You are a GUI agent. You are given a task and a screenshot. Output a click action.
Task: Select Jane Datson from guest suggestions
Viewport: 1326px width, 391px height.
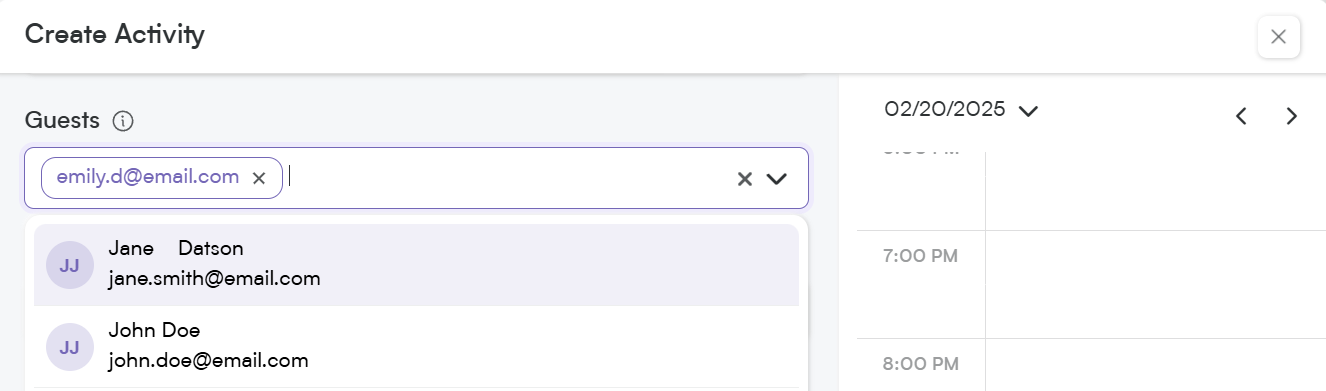[x=416, y=264]
